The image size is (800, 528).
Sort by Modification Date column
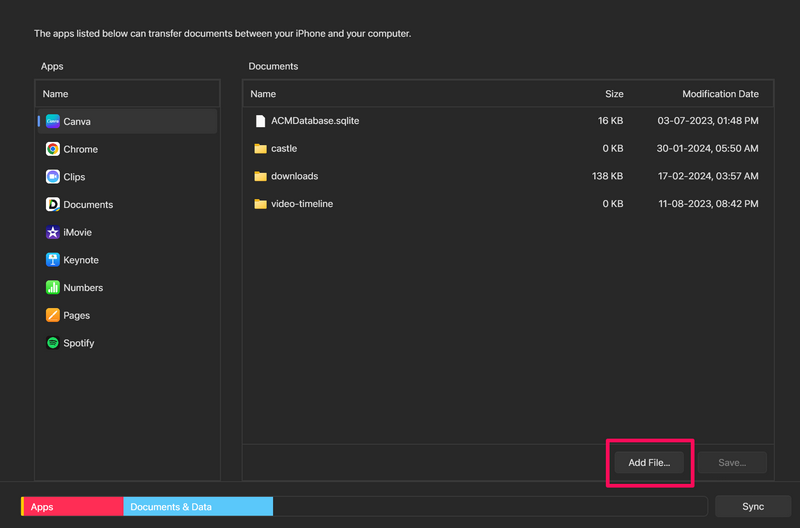point(720,94)
